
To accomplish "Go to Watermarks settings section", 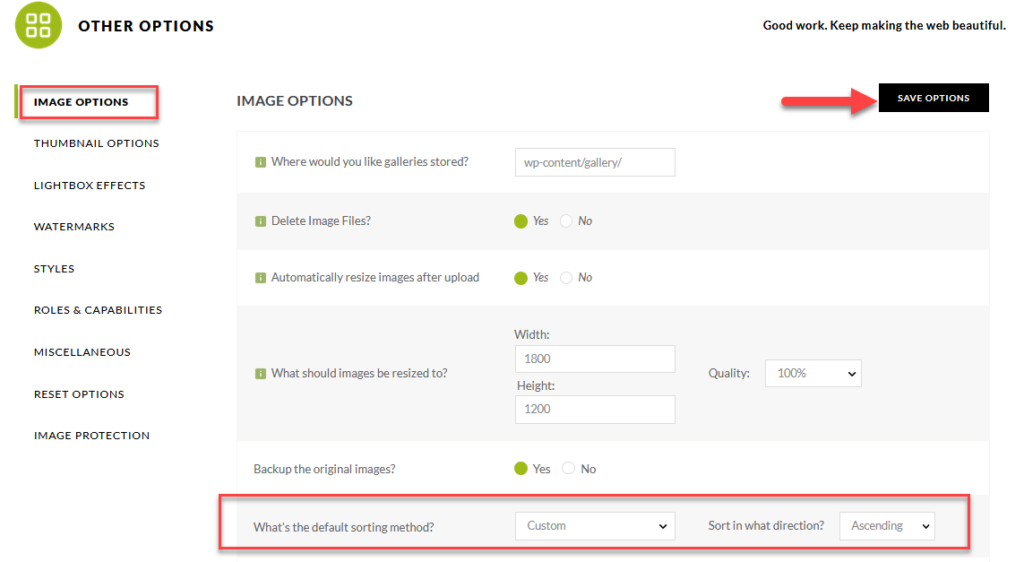I will (74, 227).
